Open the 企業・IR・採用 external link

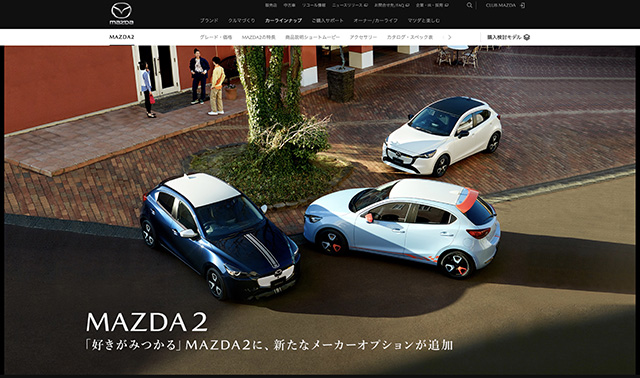[x=432, y=5]
